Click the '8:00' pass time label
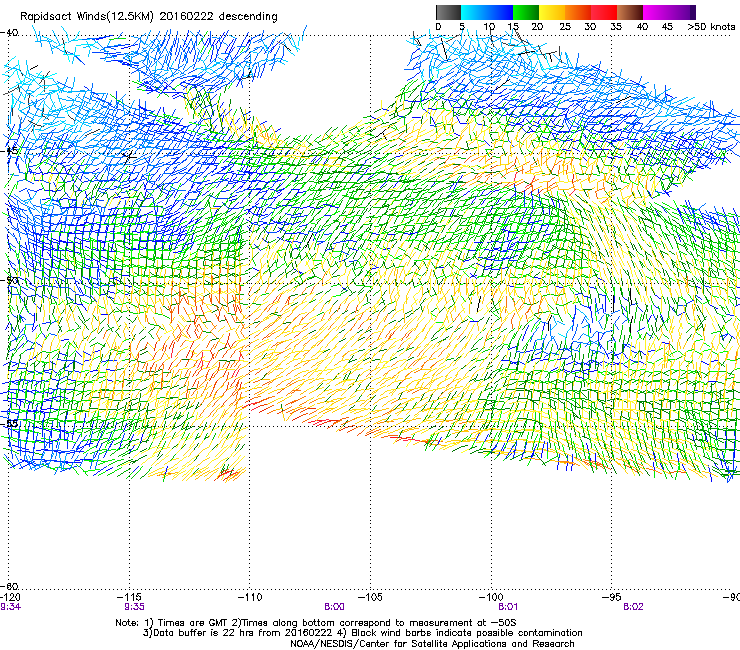The image size is (740, 650). click(x=334, y=607)
